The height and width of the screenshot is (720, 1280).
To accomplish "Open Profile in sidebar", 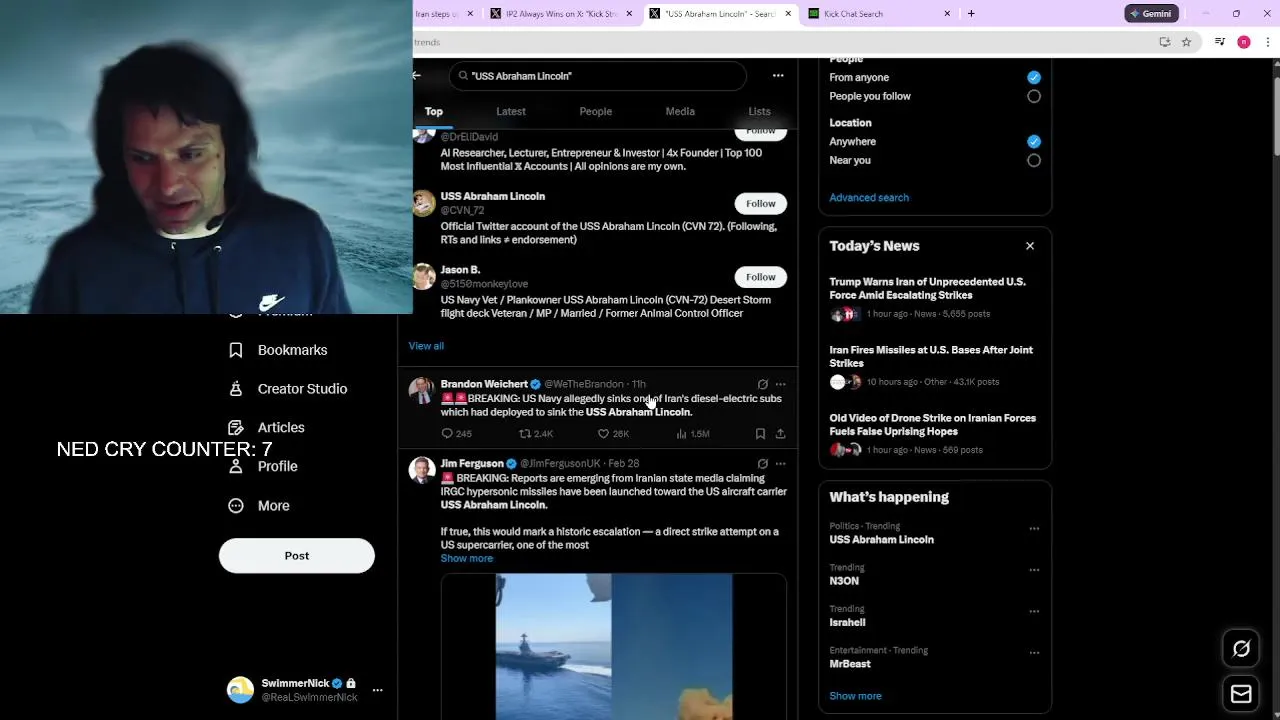I will pos(264,466).
